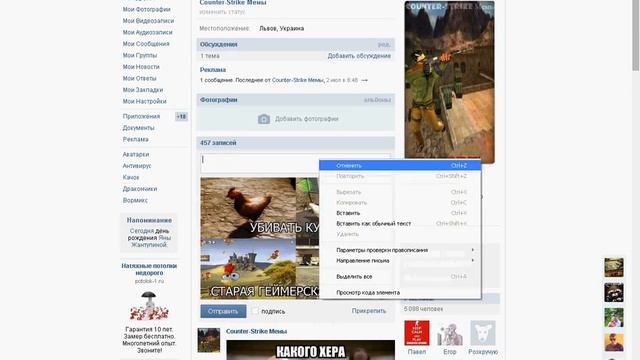Open Мои Аудиозаписи in sidebar
Image resolution: width=640 pixels, height=360 pixels.
(x=147, y=32)
